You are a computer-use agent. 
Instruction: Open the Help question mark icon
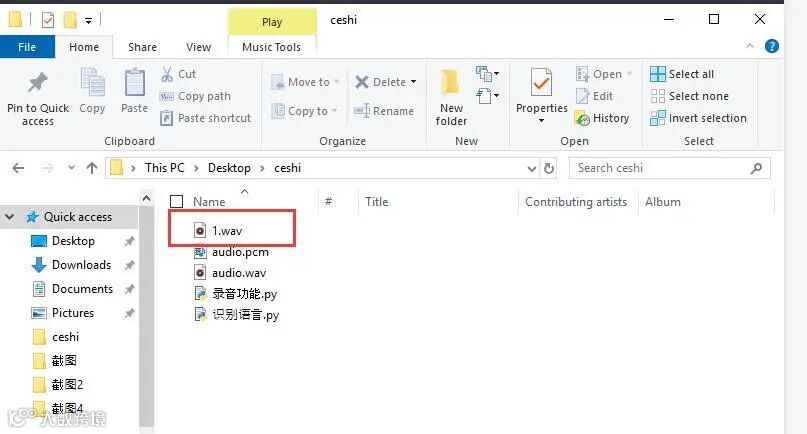click(771, 46)
